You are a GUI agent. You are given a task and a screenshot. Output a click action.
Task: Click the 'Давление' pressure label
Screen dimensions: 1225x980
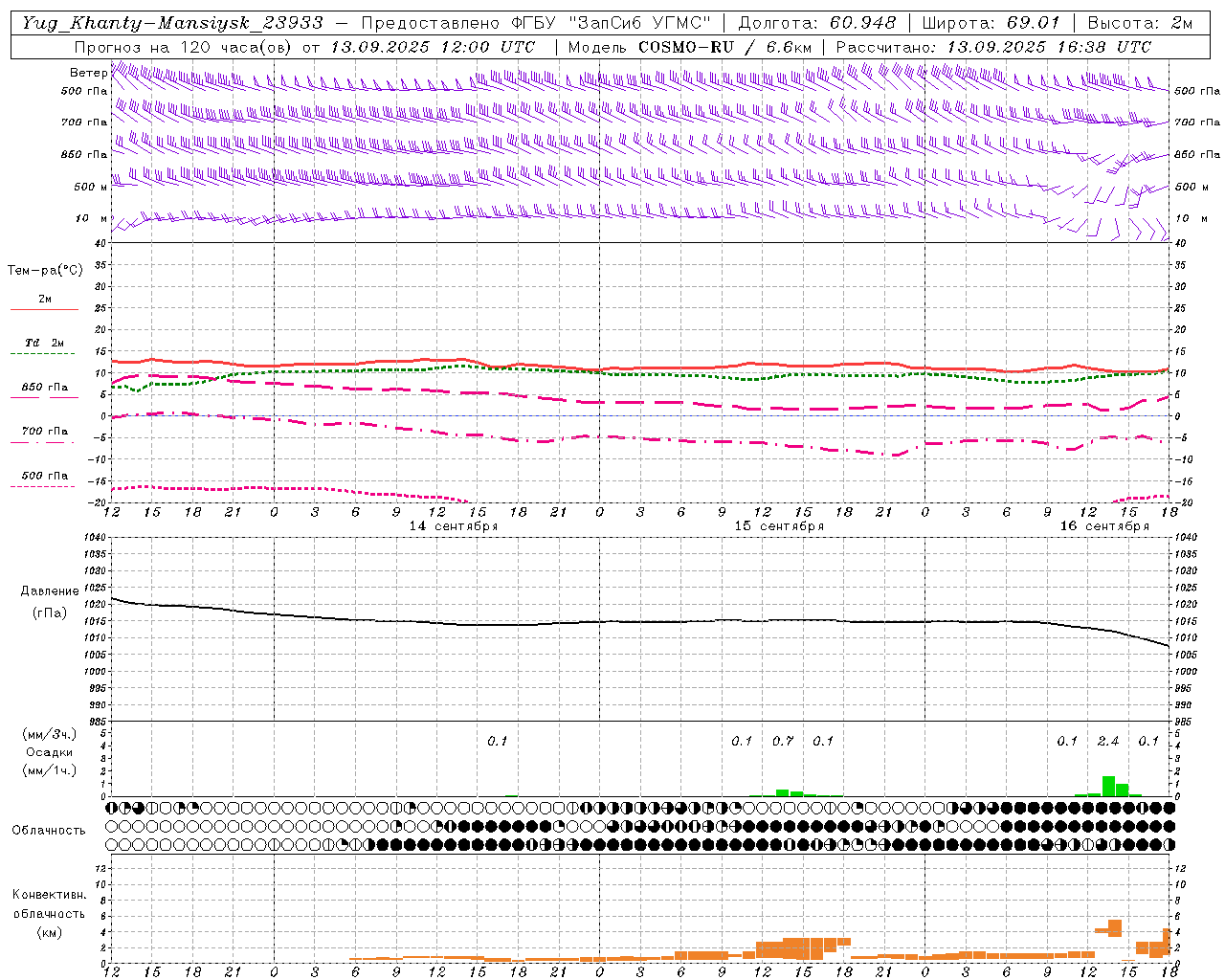[50, 591]
